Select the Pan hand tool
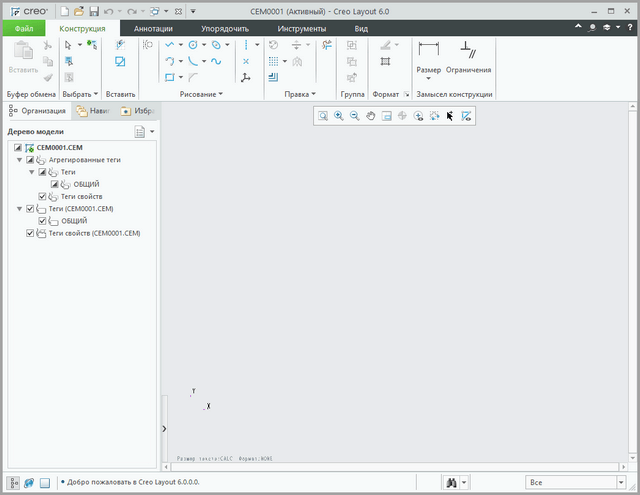The height and width of the screenshot is (495, 640). [370, 116]
